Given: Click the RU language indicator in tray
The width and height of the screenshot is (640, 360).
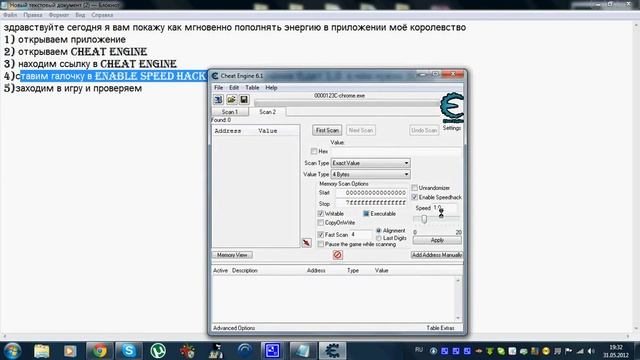Looking at the screenshot, I should pyautogui.click(x=419, y=350).
